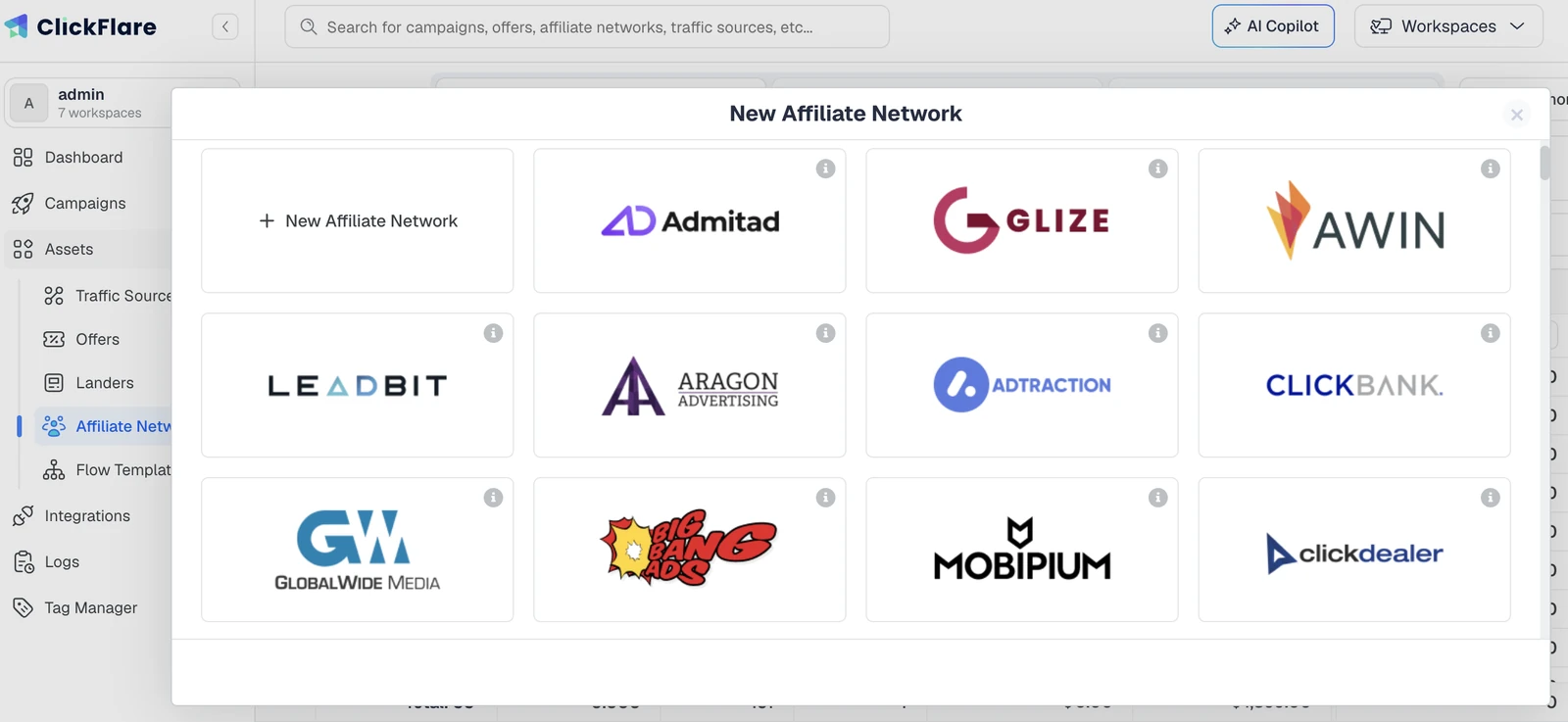Image resolution: width=1568 pixels, height=722 pixels.
Task: Select the ClickBank network template
Action: point(1354,385)
